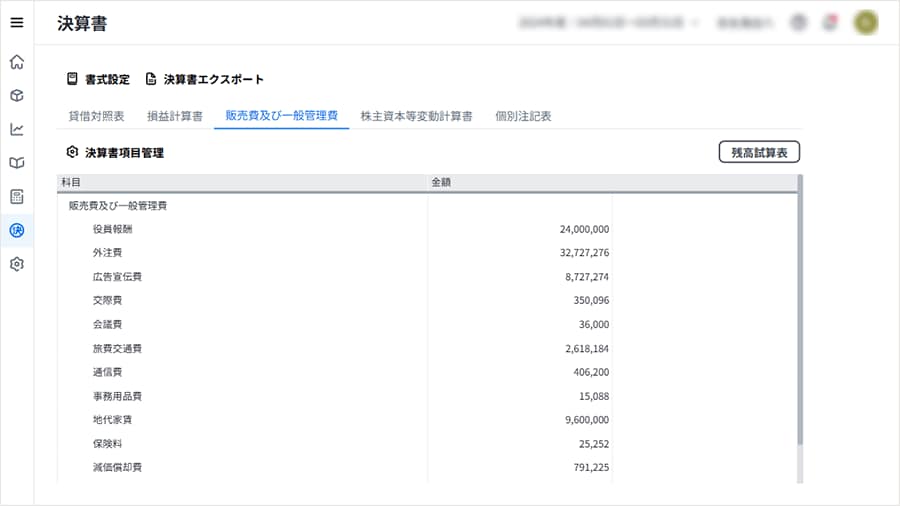Viewport: 900px width, 506px height.
Task: Open the hamburger menu in the sidebar
Action: point(17,23)
